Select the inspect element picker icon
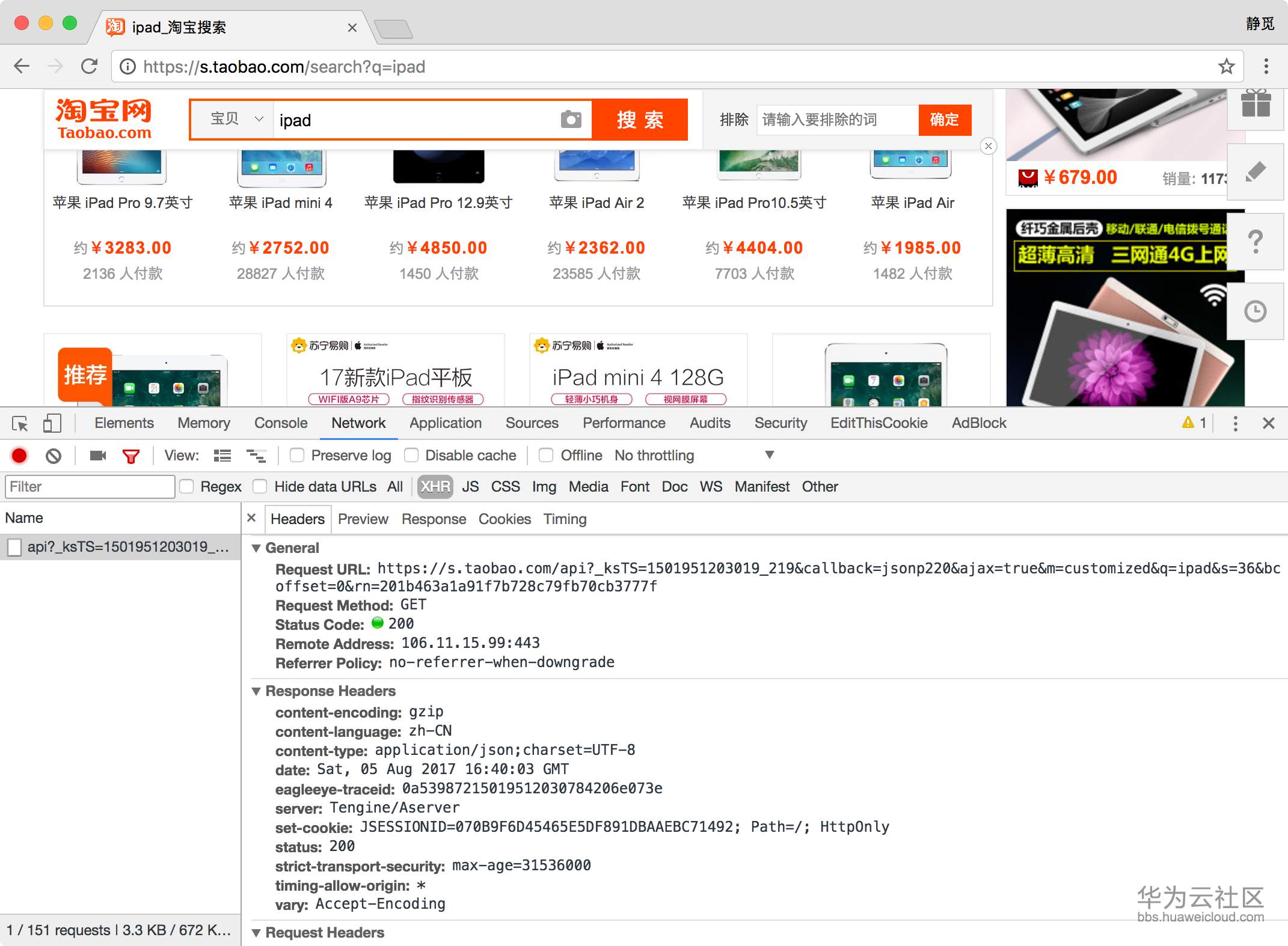1288x946 pixels. [x=19, y=424]
